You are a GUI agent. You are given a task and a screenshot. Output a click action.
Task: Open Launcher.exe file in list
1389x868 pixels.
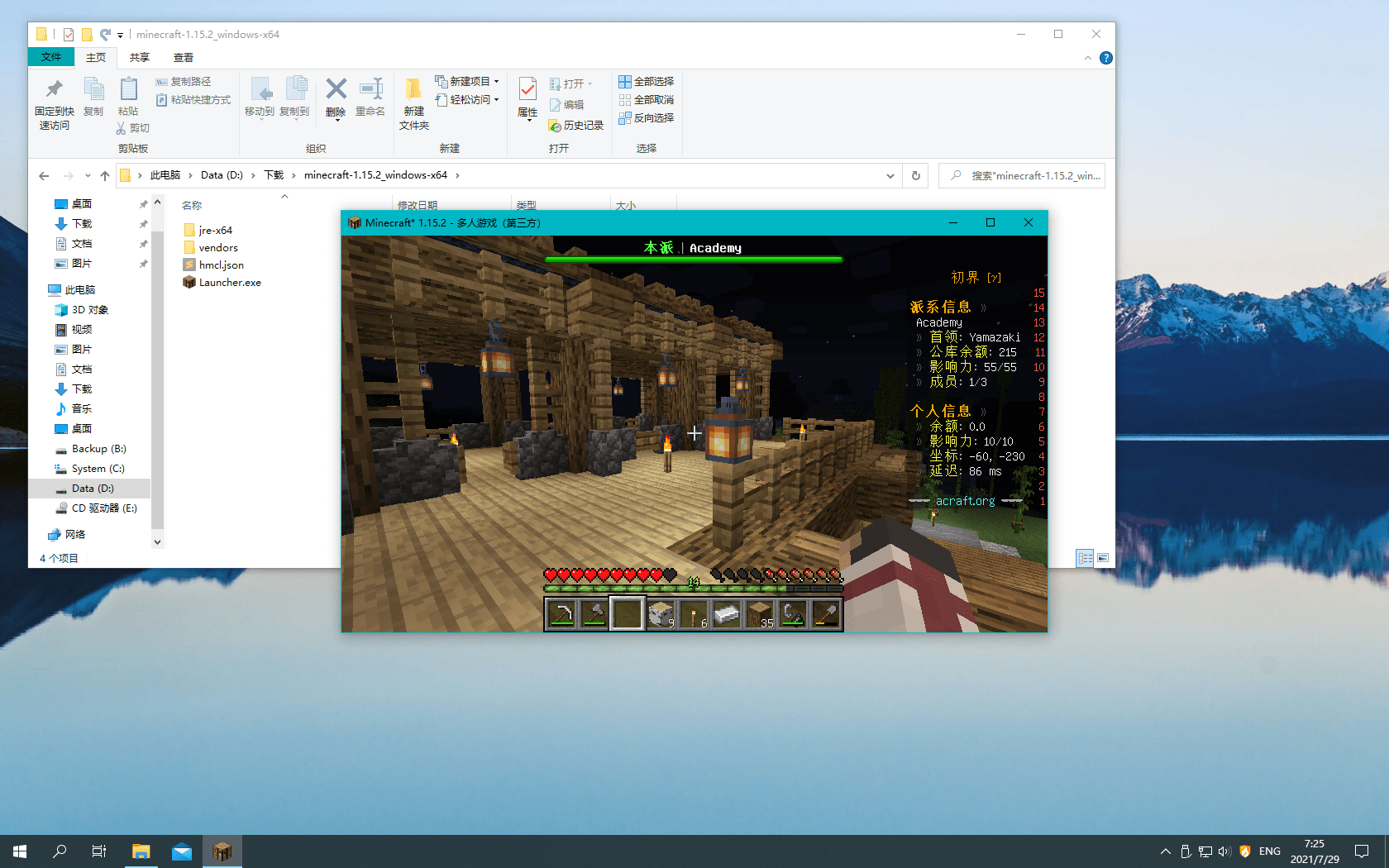[x=229, y=283]
